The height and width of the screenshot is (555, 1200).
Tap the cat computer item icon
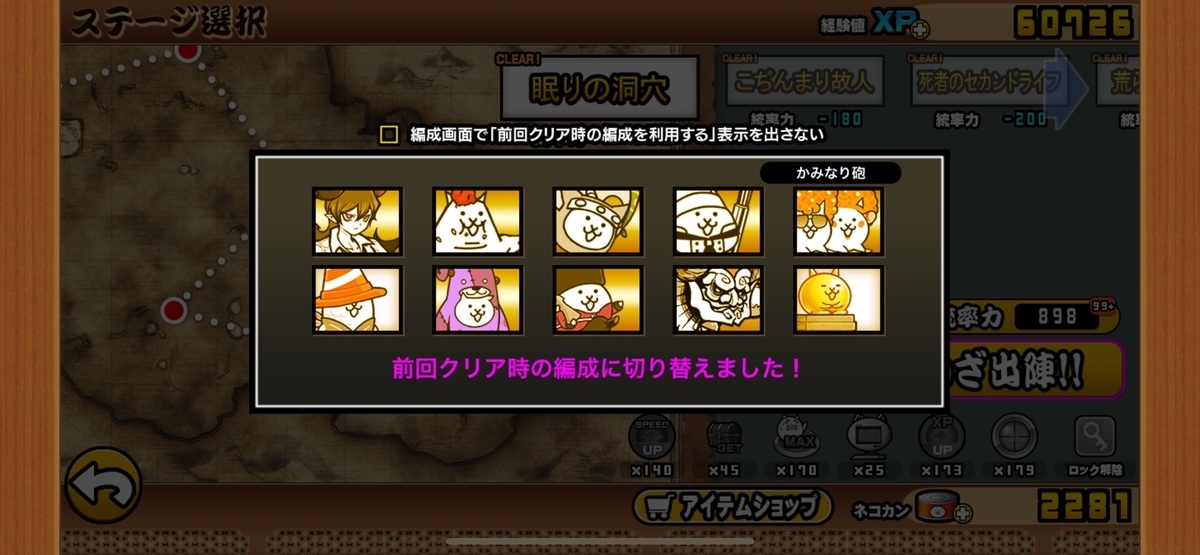pos(869,438)
